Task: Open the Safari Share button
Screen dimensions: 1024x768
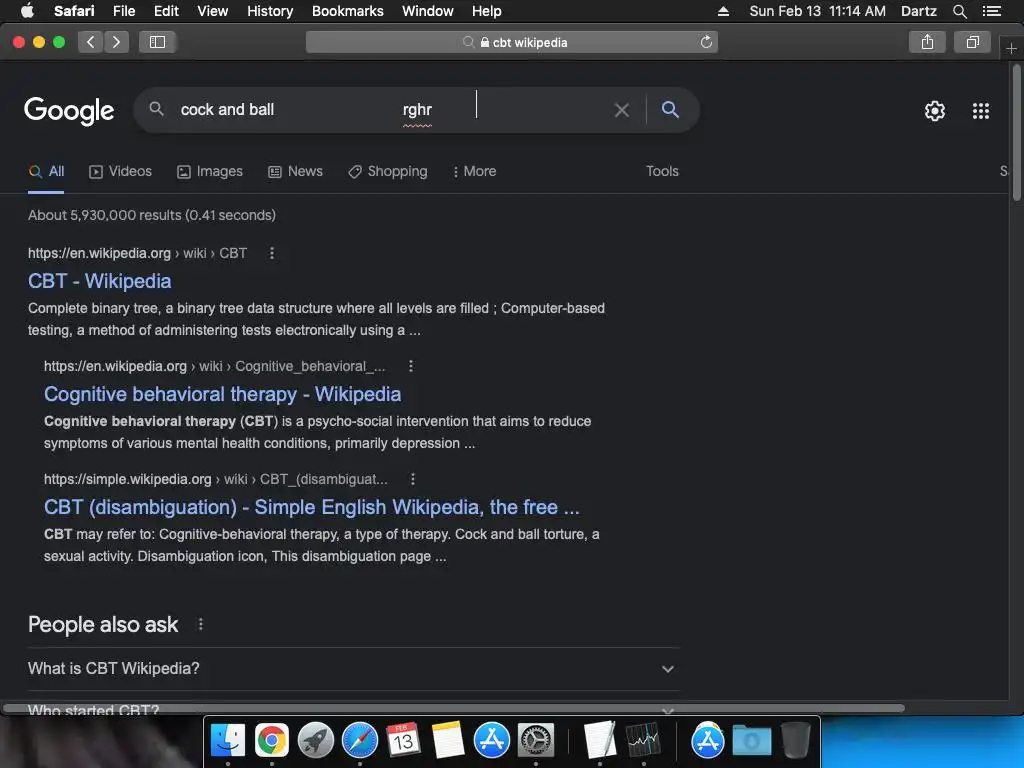Action: tap(927, 42)
